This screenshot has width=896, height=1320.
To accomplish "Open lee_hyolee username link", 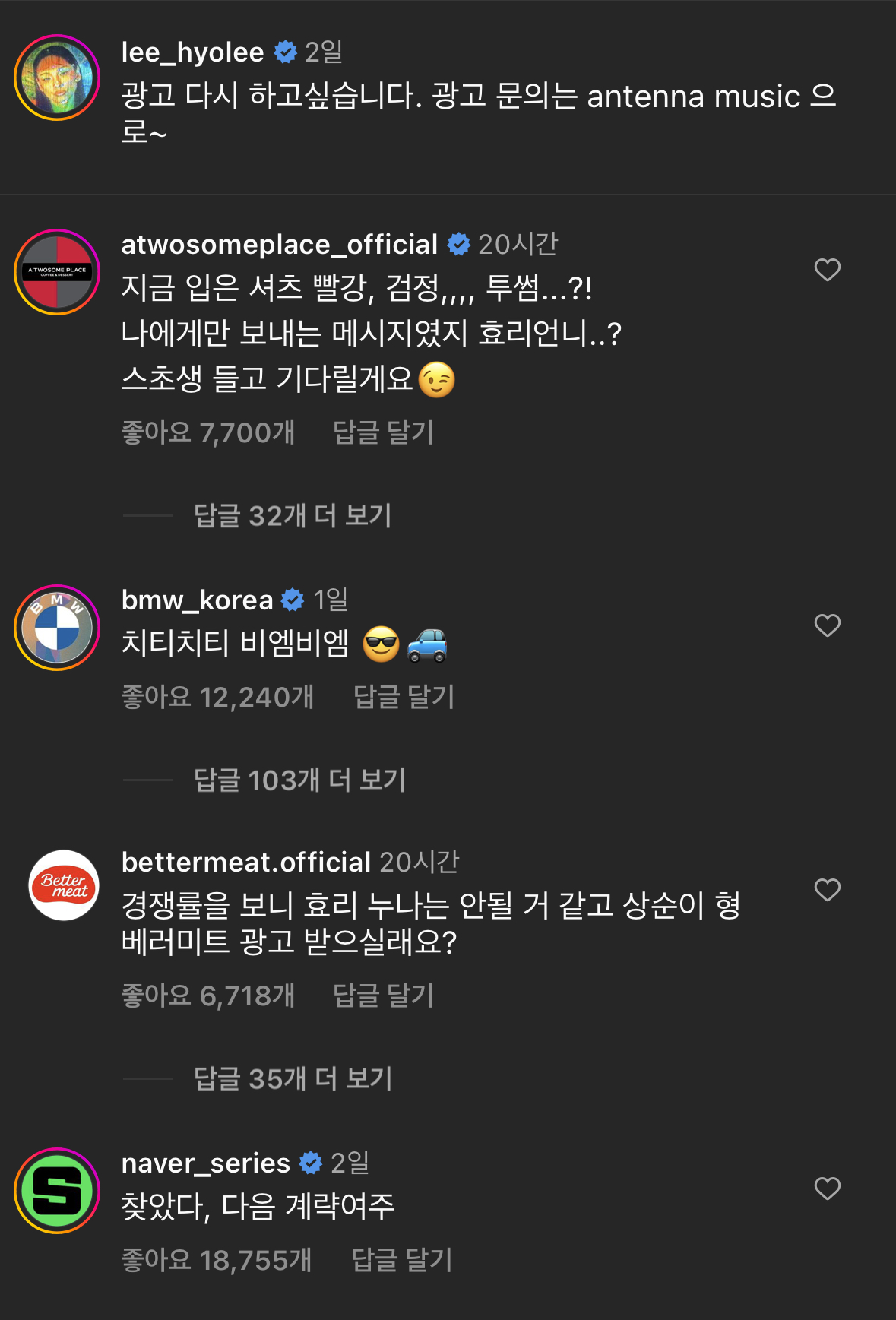I will [x=192, y=52].
